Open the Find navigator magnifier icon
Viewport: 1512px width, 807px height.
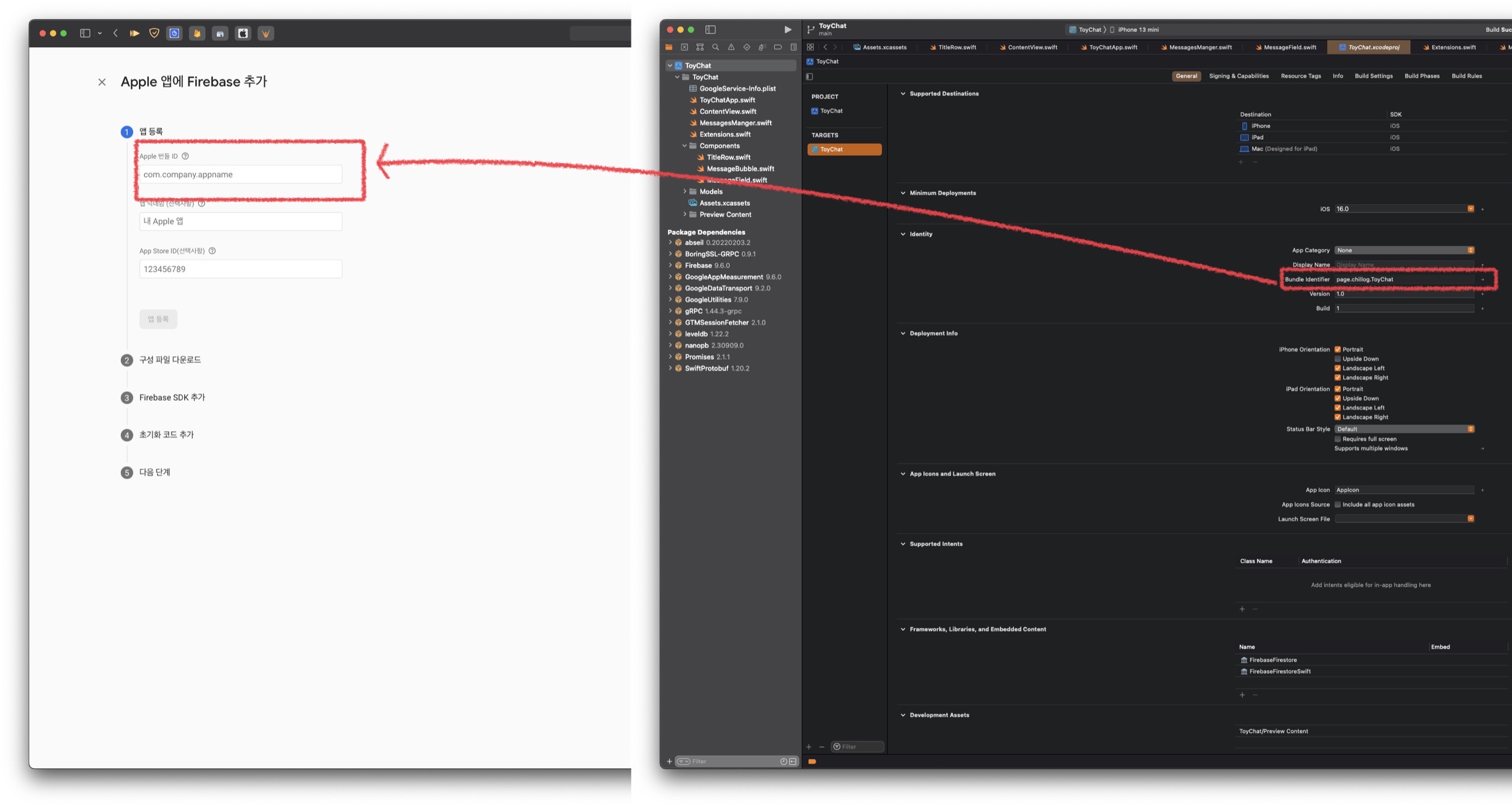[715, 47]
